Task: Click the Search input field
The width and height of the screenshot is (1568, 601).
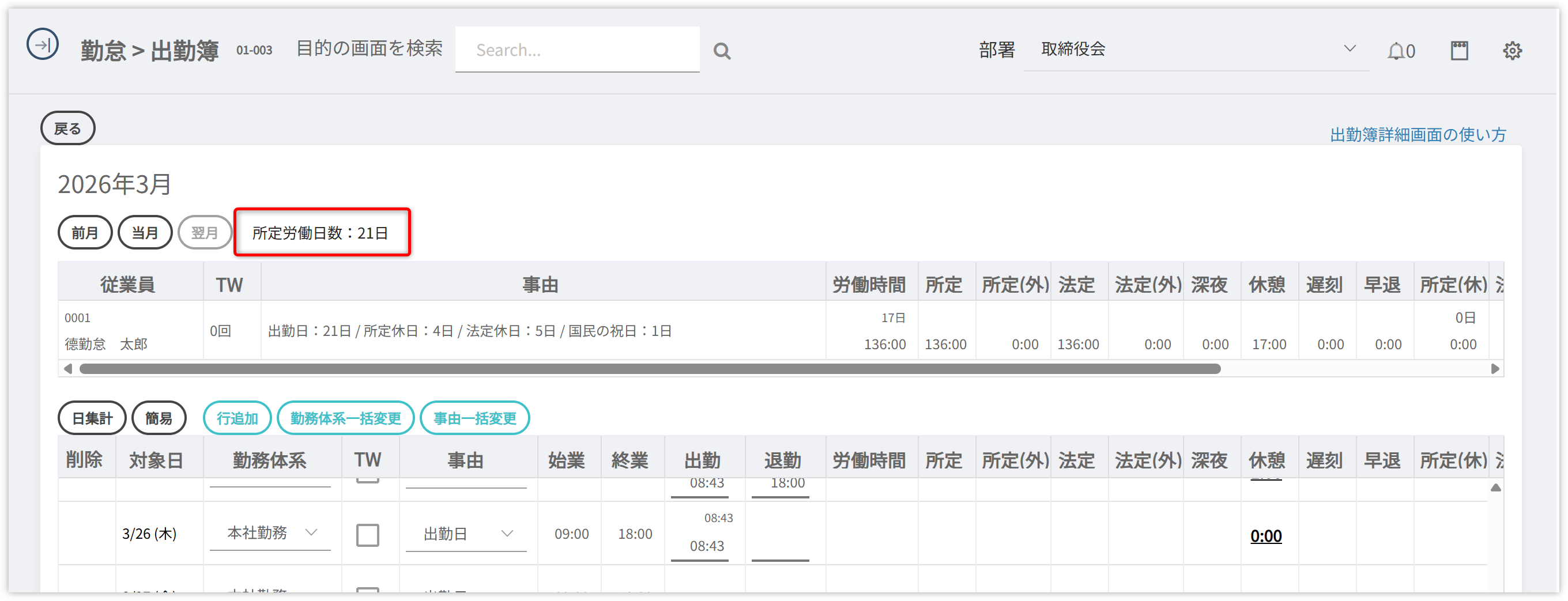Action: click(577, 50)
